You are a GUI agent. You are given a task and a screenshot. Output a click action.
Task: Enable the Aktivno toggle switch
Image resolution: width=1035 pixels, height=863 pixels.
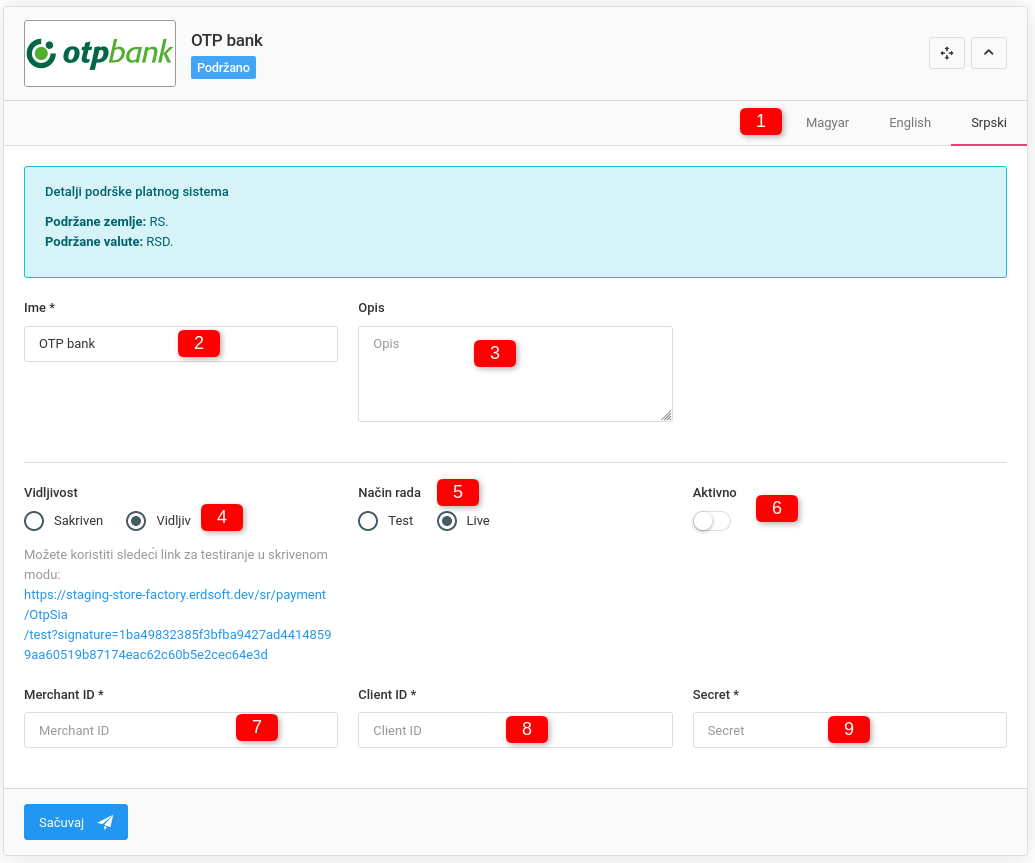pyautogui.click(x=711, y=522)
